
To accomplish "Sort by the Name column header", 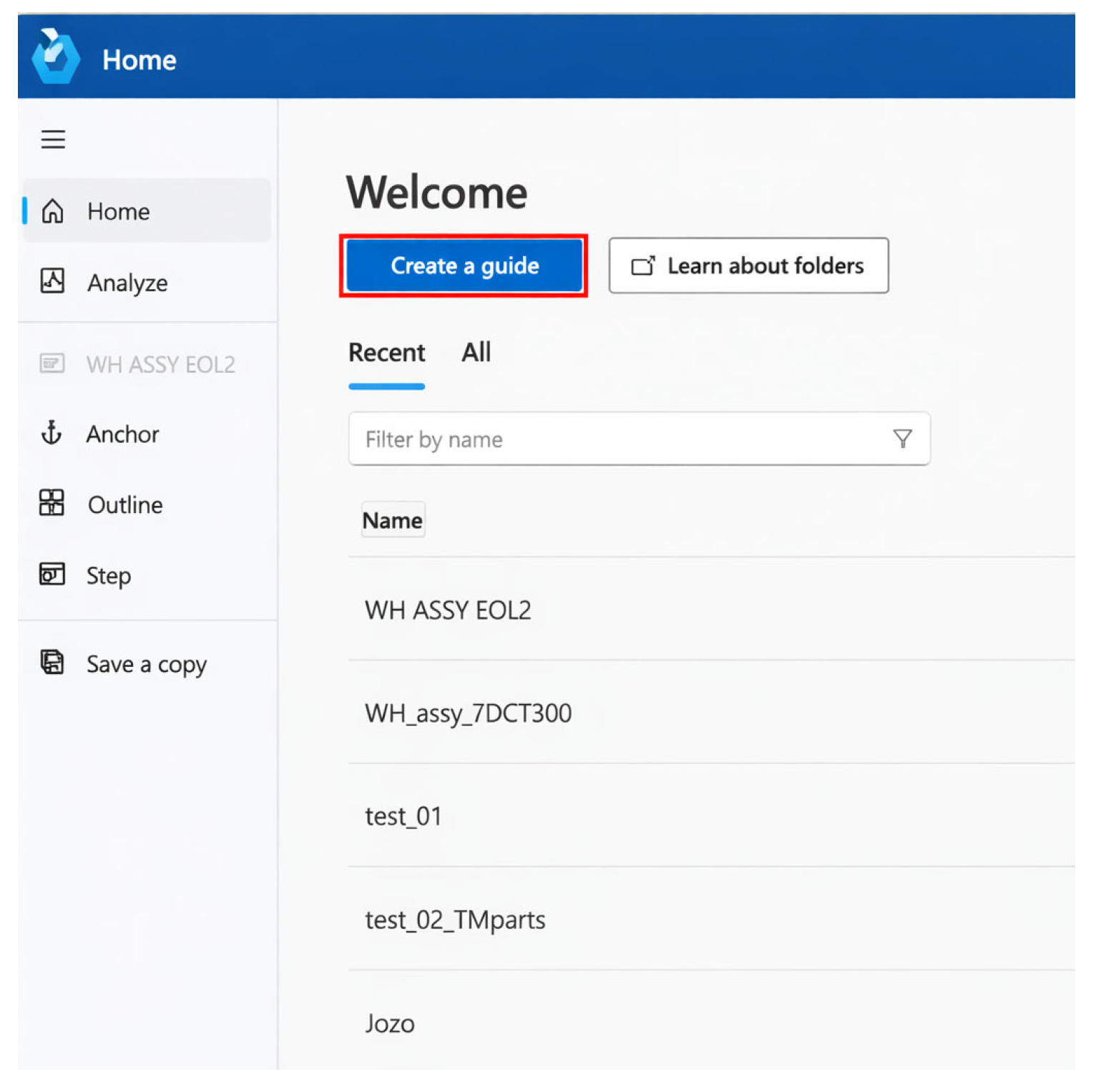I will pos(392,520).
